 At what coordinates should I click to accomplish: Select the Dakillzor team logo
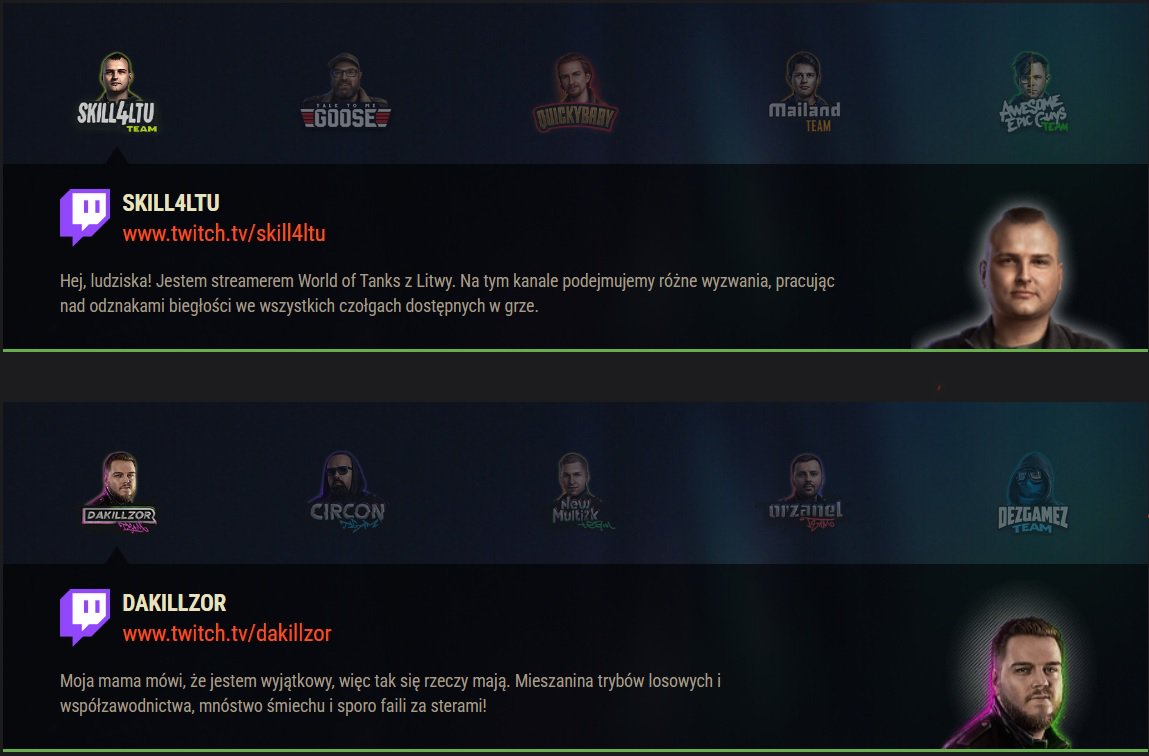pyautogui.click(x=119, y=492)
